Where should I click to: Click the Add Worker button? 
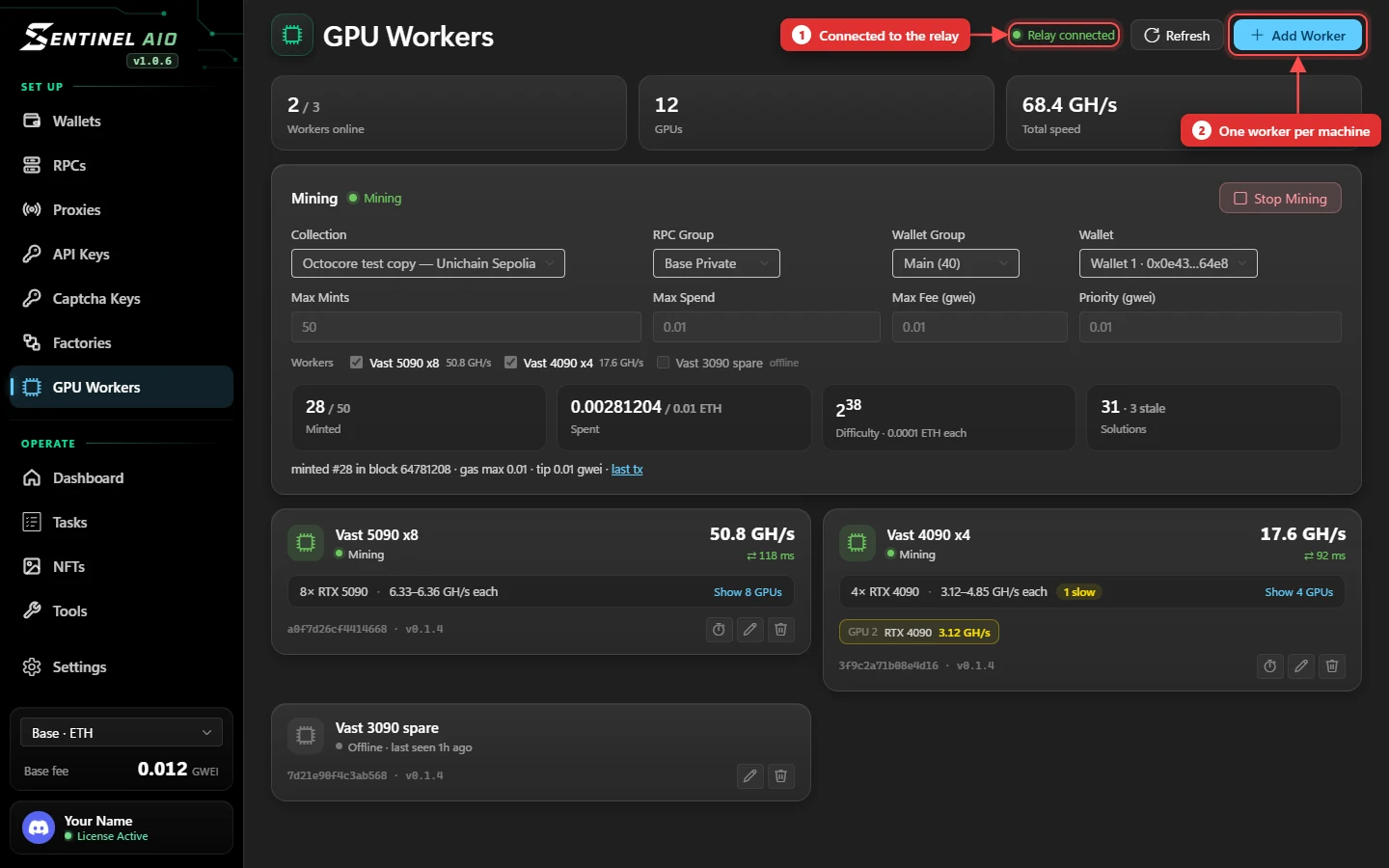(x=1297, y=36)
